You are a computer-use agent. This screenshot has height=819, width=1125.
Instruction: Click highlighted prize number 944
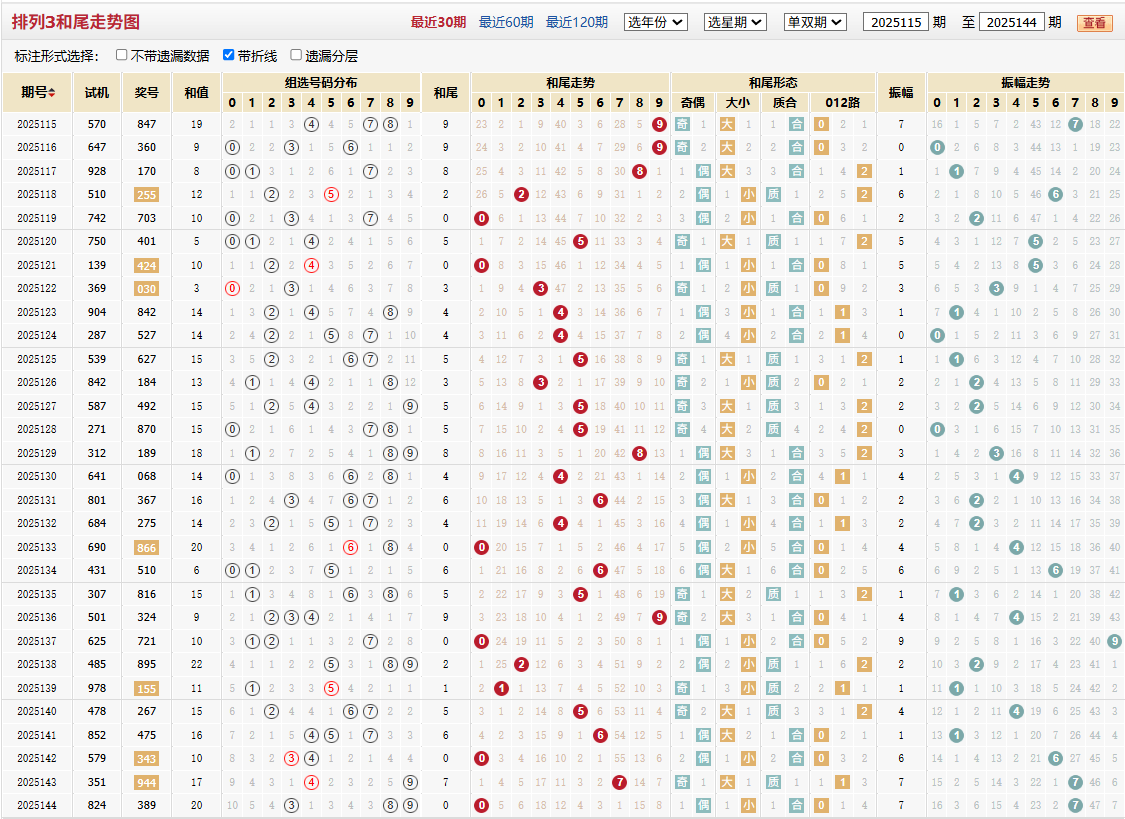[146, 782]
